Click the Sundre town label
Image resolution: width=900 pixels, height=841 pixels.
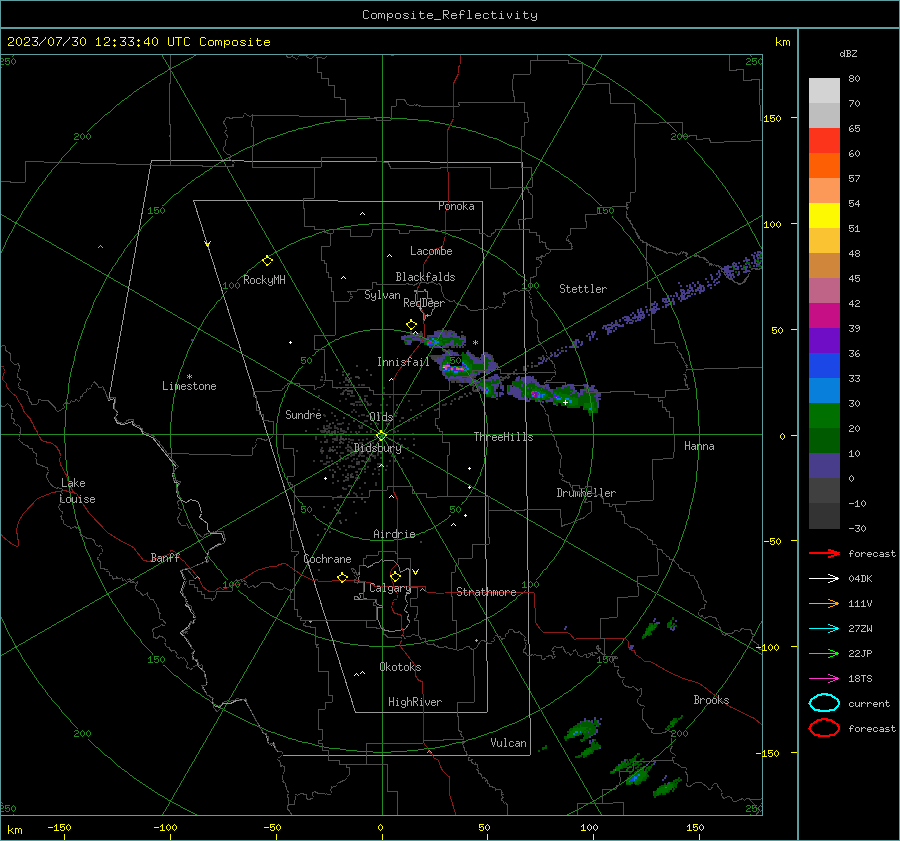[303, 414]
